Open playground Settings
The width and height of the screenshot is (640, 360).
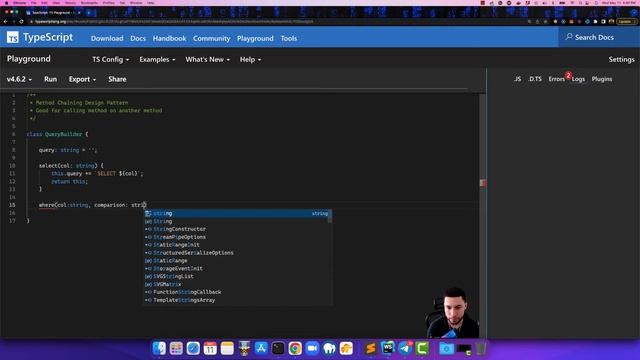pos(621,60)
